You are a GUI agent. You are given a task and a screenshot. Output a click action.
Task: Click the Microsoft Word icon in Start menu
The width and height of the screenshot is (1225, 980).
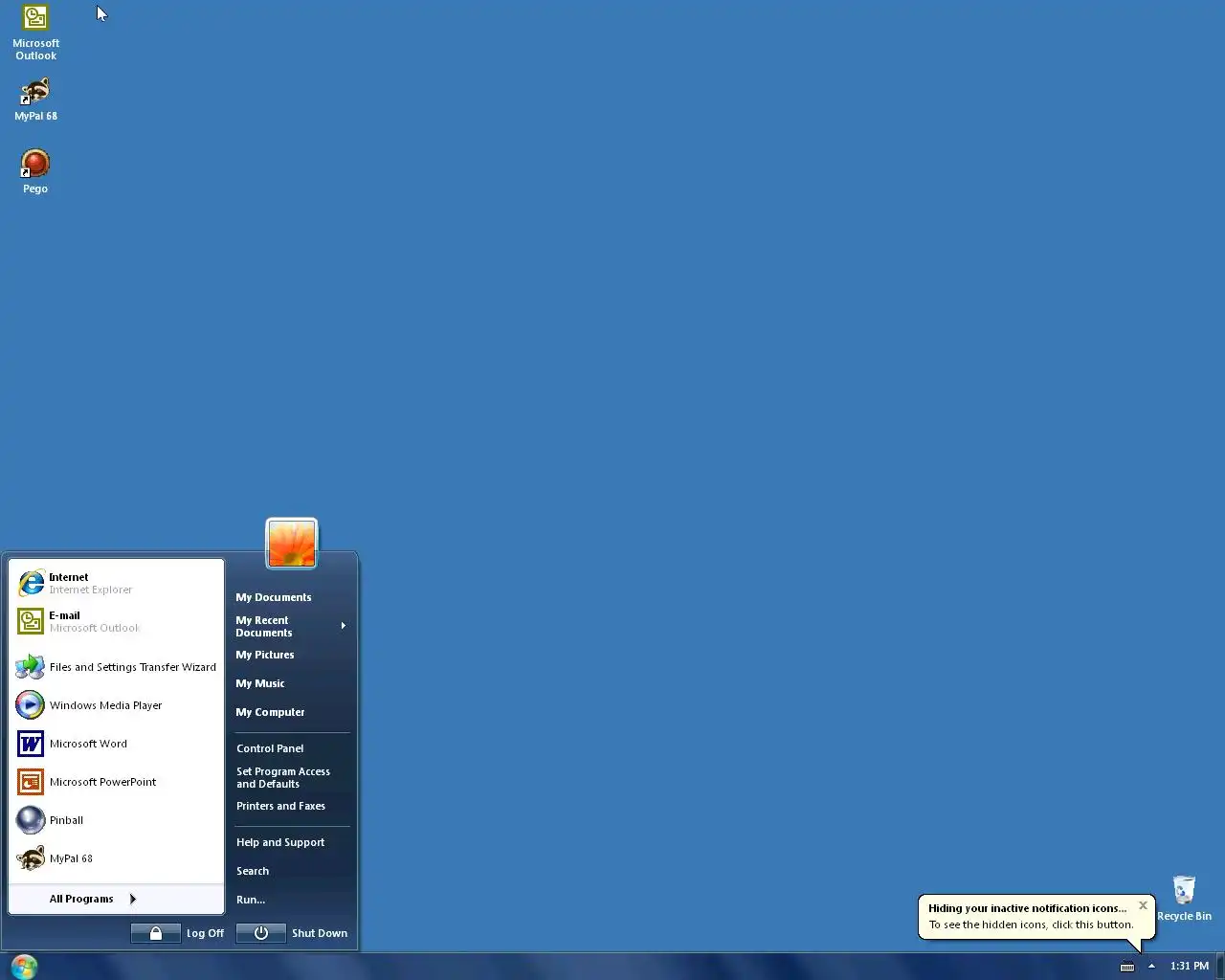point(31,744)
